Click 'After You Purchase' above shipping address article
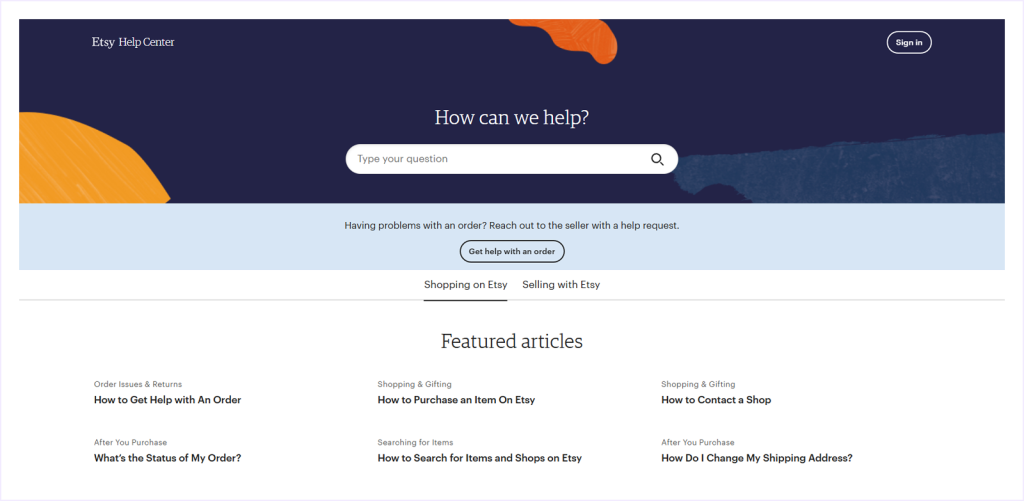 697,442
